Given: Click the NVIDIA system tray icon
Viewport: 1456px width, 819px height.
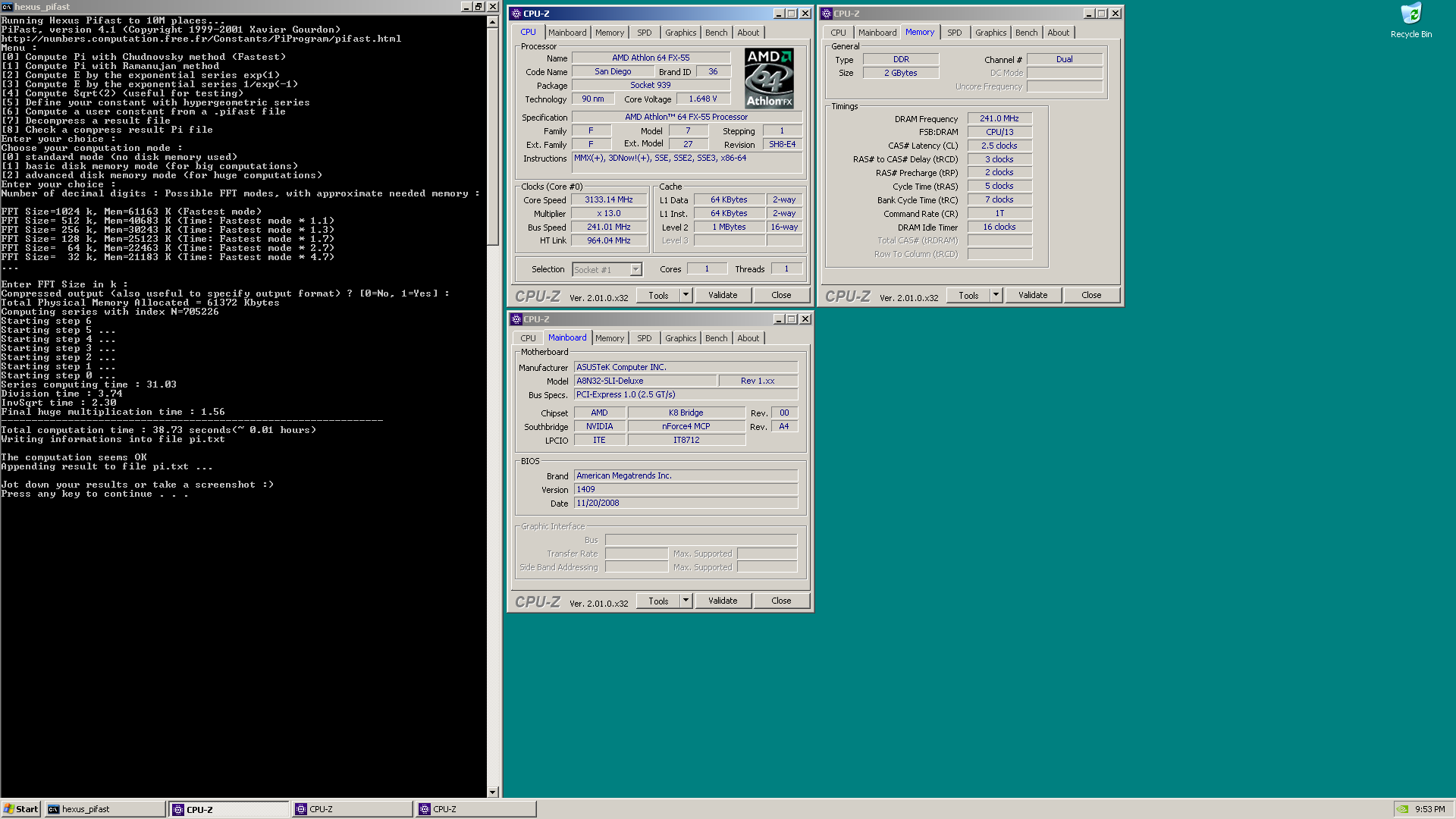Looking at the screenshot, I should (1403, 809).
